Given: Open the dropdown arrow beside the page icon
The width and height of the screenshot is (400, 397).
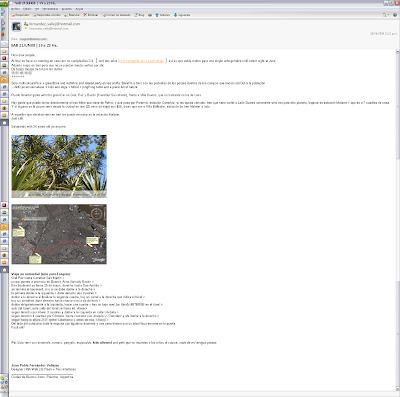Looking at the screenshot, I should pyautogui.click(x=389, y=15).
